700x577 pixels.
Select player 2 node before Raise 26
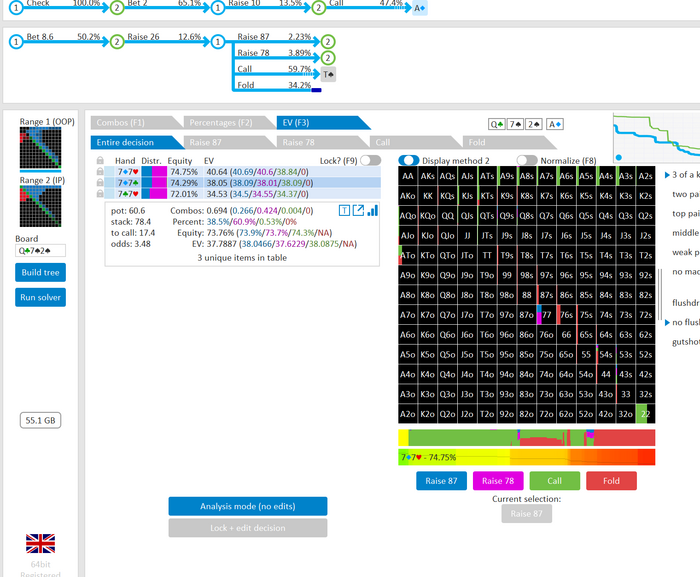(x=117, y=42)
